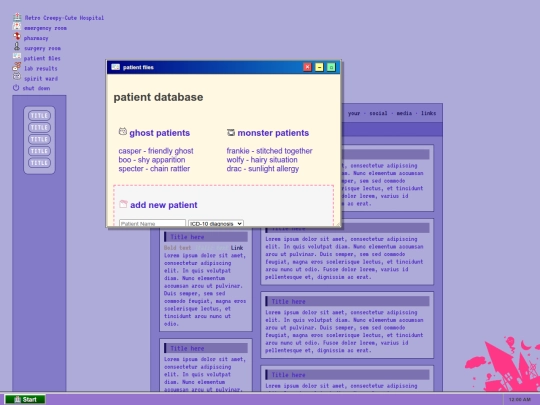Open the Retro Creepy-Cute Hospital desktop icon
The width and height of the screenshot is (540, 405).
(x=58, y=18)
